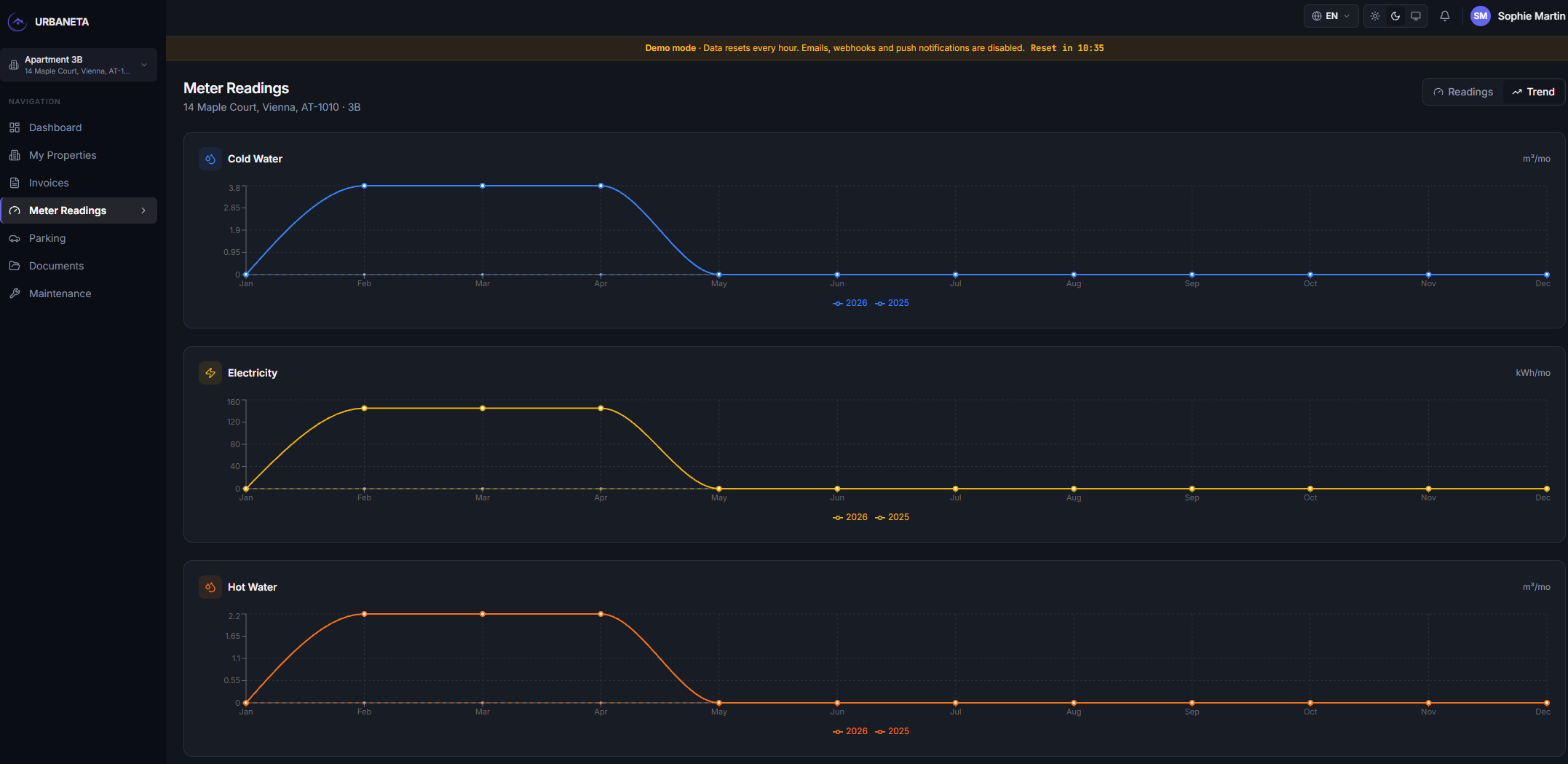The image size is (1568, 764).
Task: Toggle the 2025 series in Hot Water legend
Action: [x=892, y=731]
